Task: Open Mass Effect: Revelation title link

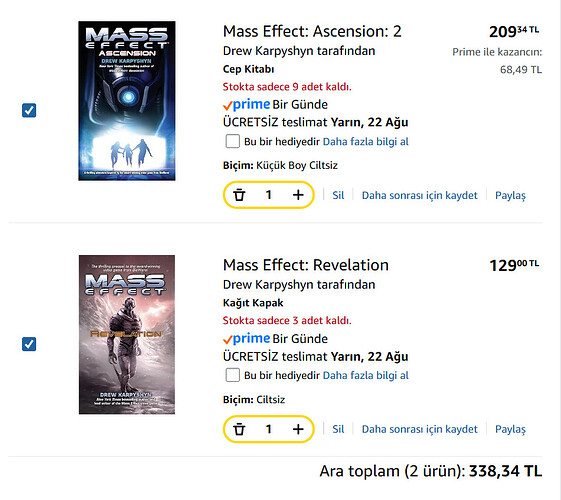Action: pyautogui.click(x=306, y=265)
